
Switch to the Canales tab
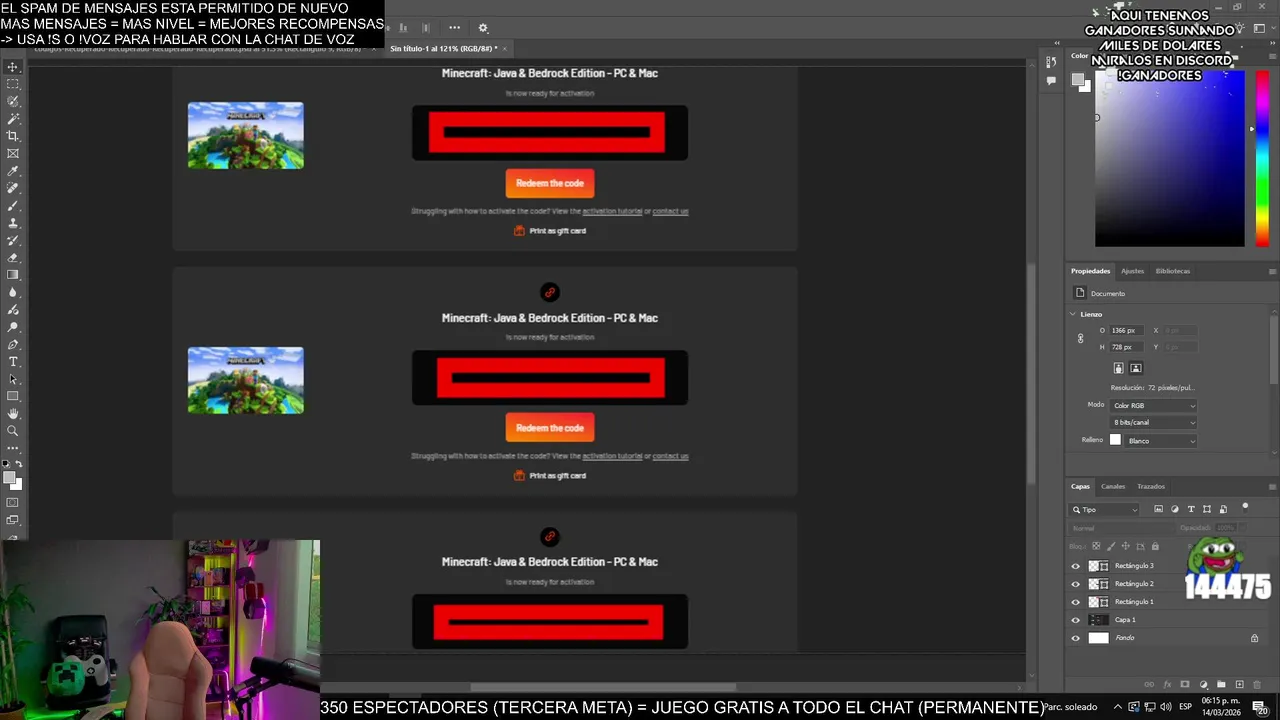[1113, 486]
